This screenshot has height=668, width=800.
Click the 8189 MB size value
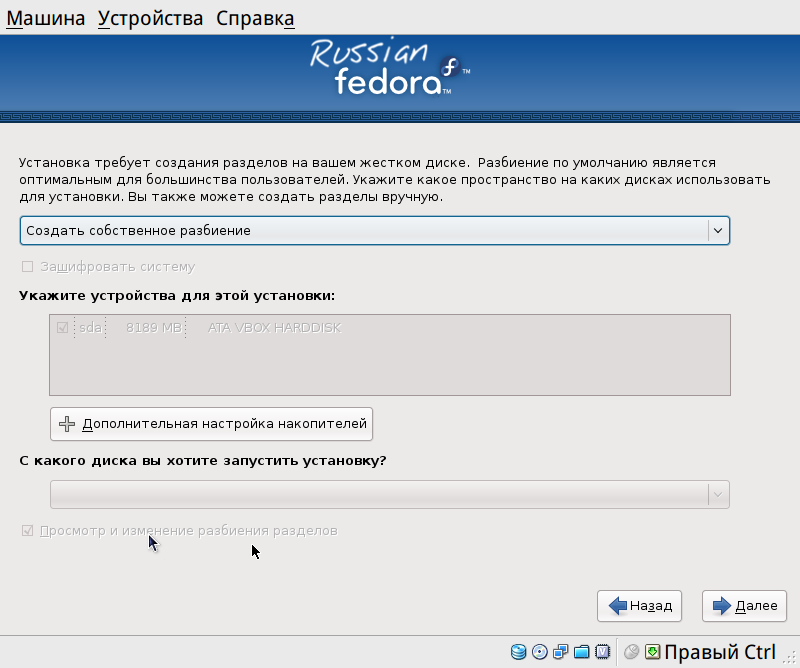coord(154,328)
